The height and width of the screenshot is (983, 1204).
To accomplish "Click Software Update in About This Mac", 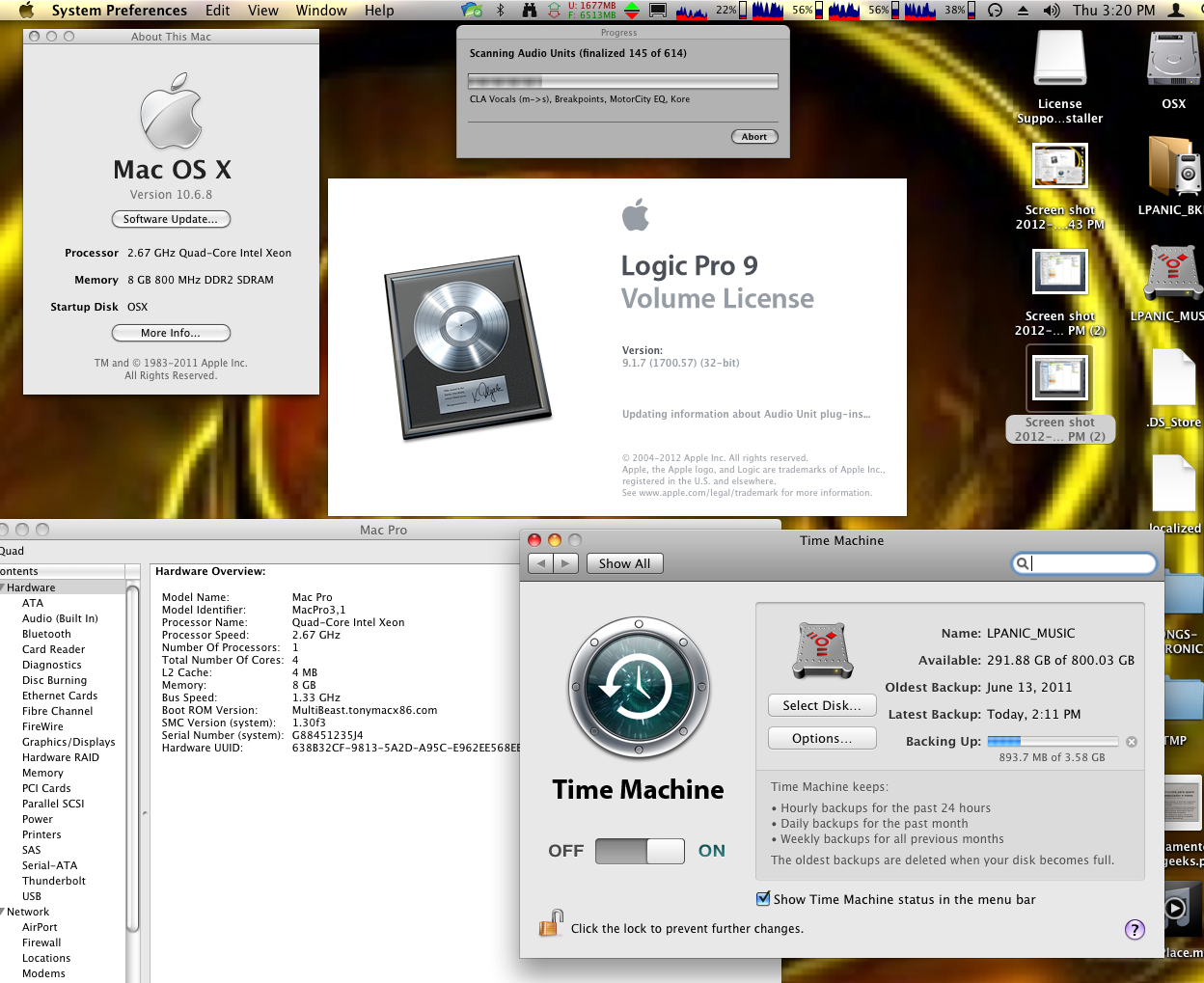I will pos(171,219).
